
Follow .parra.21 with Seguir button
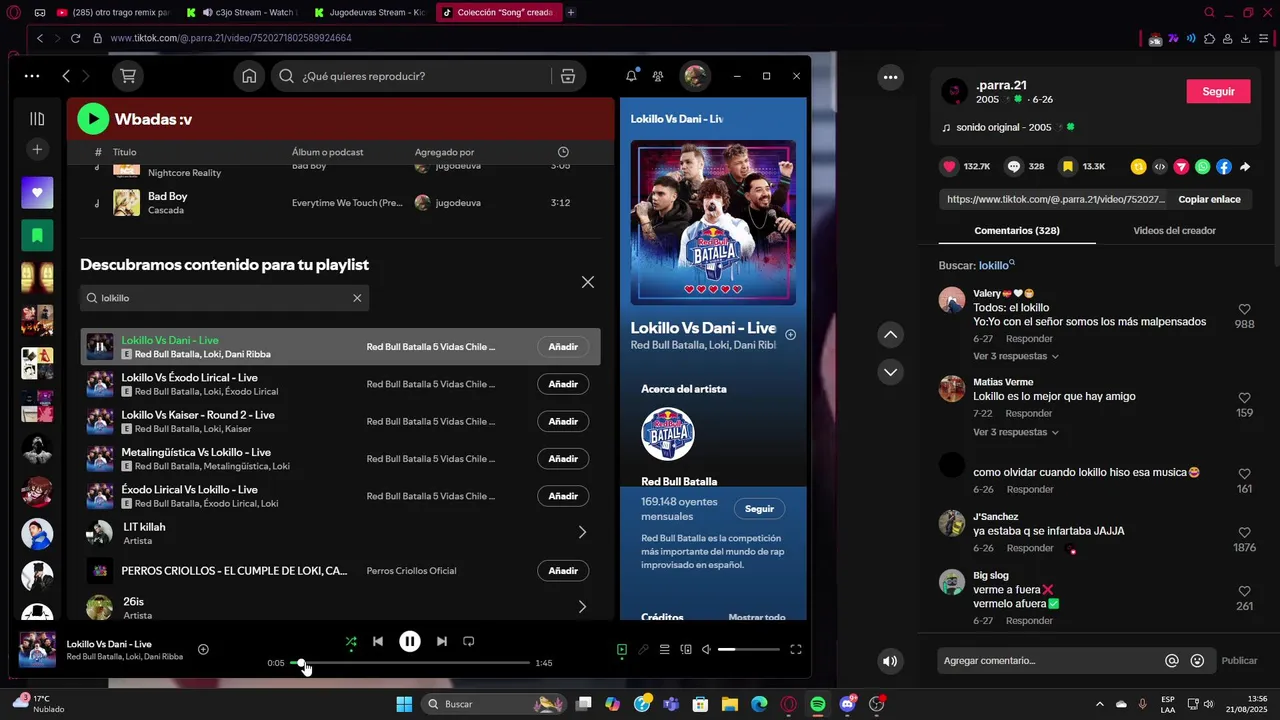coord(1218,91)
